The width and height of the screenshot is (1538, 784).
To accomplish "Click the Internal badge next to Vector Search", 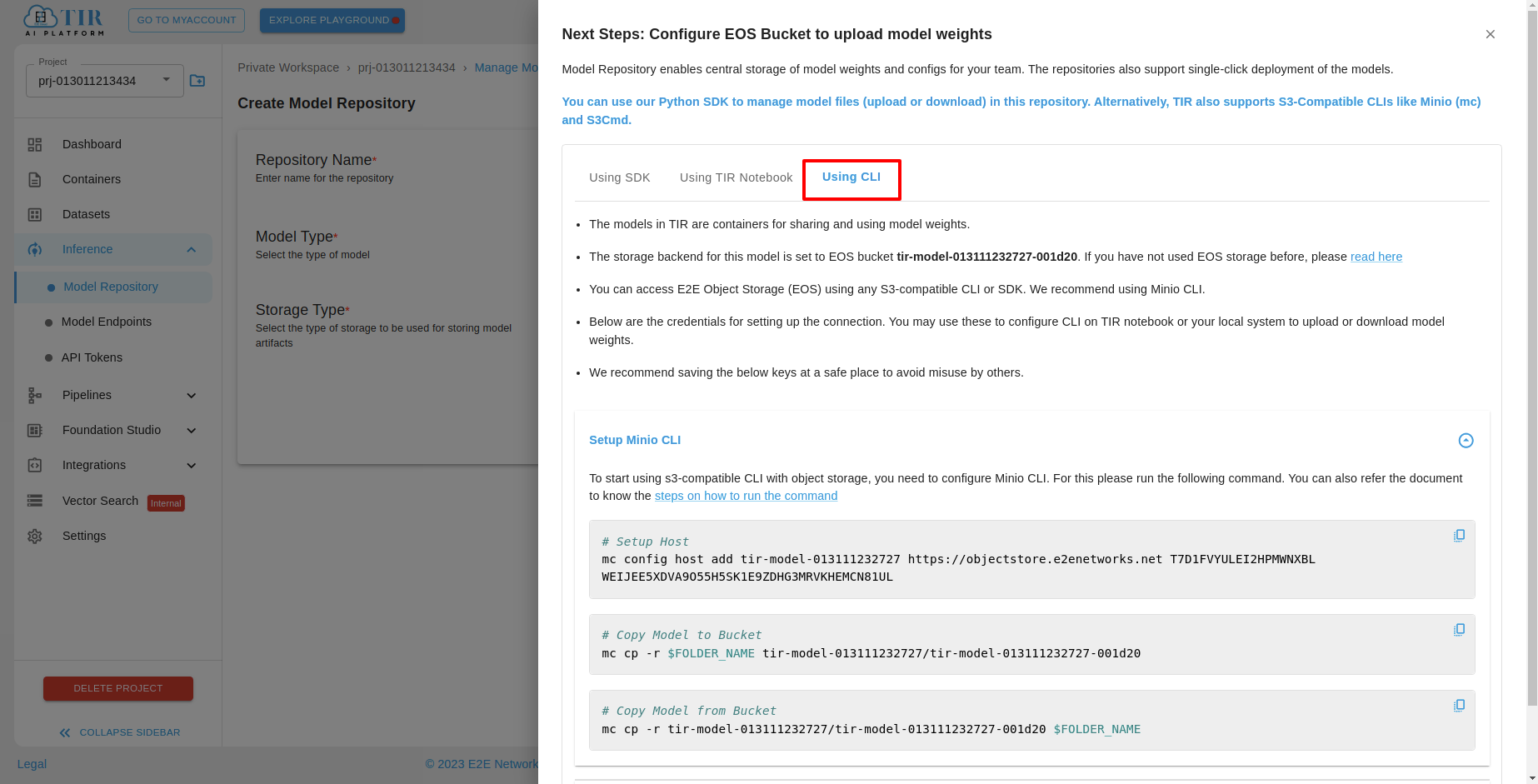I will [x=166, y=503].
